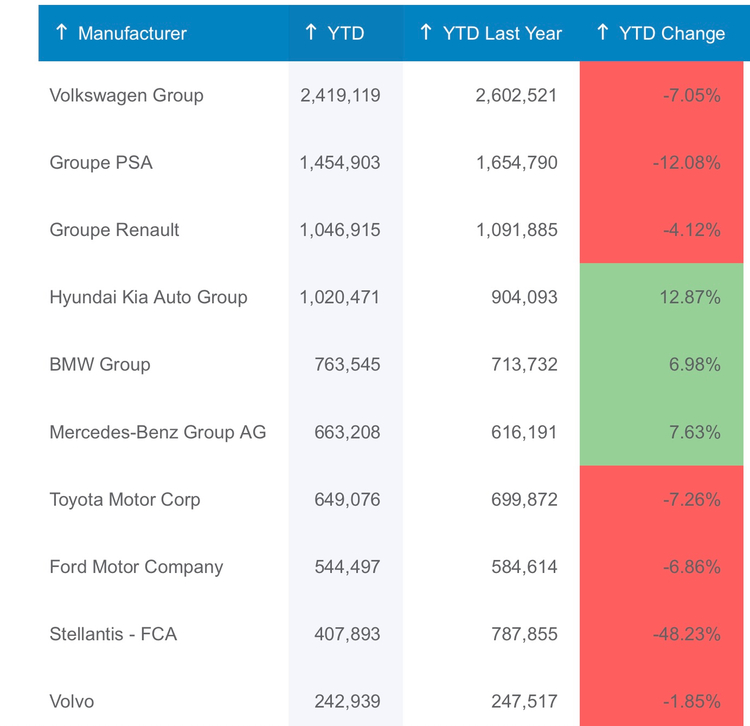Click last year value 1,654,790
The width and height of the screenshot is (750, 726).
517,163
